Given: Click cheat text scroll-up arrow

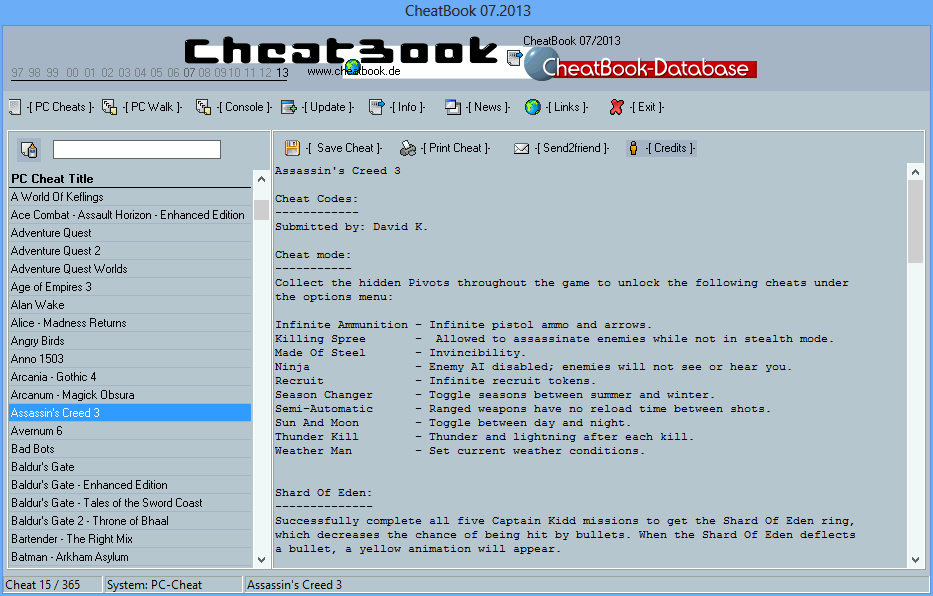Looking at the screenshot, I should click(x=915, y=172).
